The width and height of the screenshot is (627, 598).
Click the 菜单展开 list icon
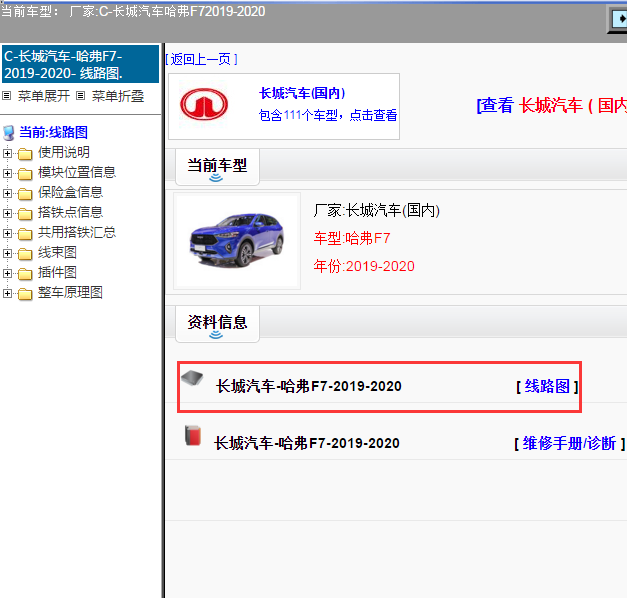tap(6, 96)
